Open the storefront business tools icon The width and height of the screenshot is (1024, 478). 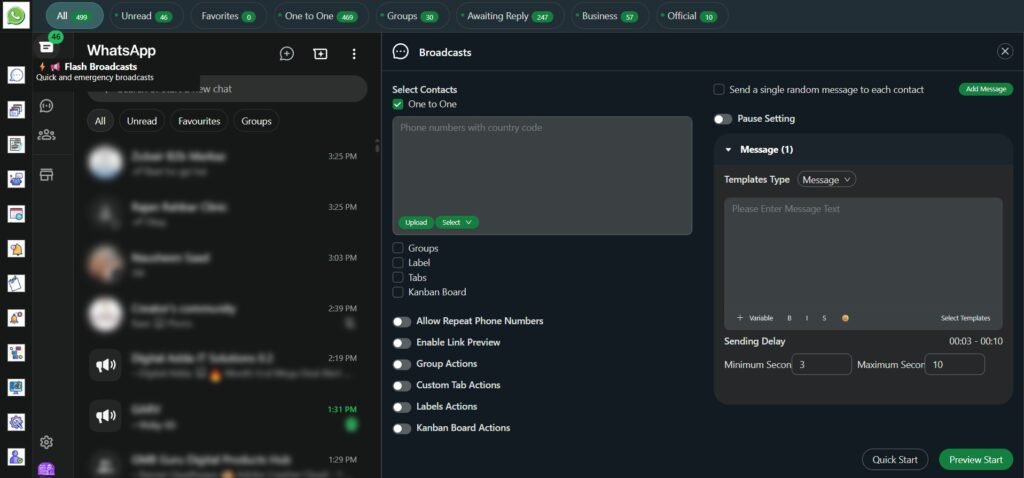[46, 174]
